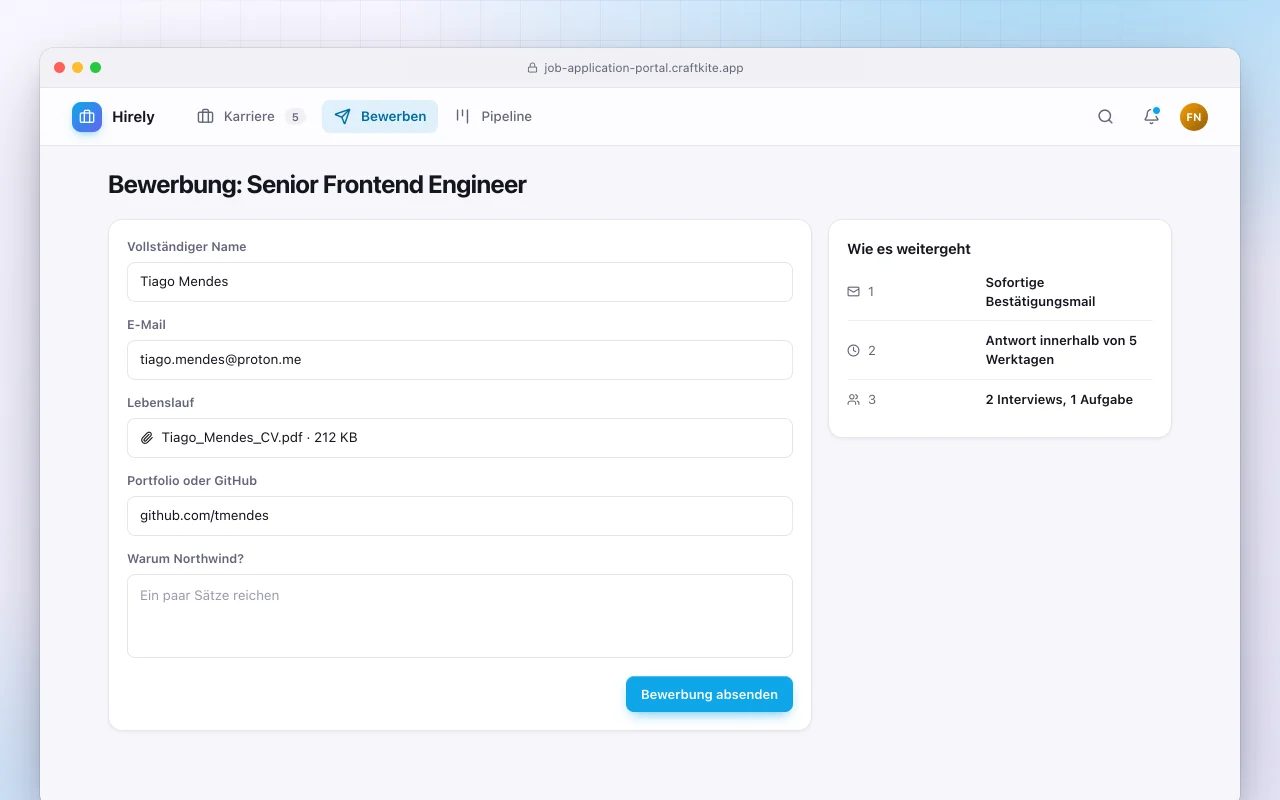
Task: Submit with Bewerbung absenden button
Action: pos(709,694)
